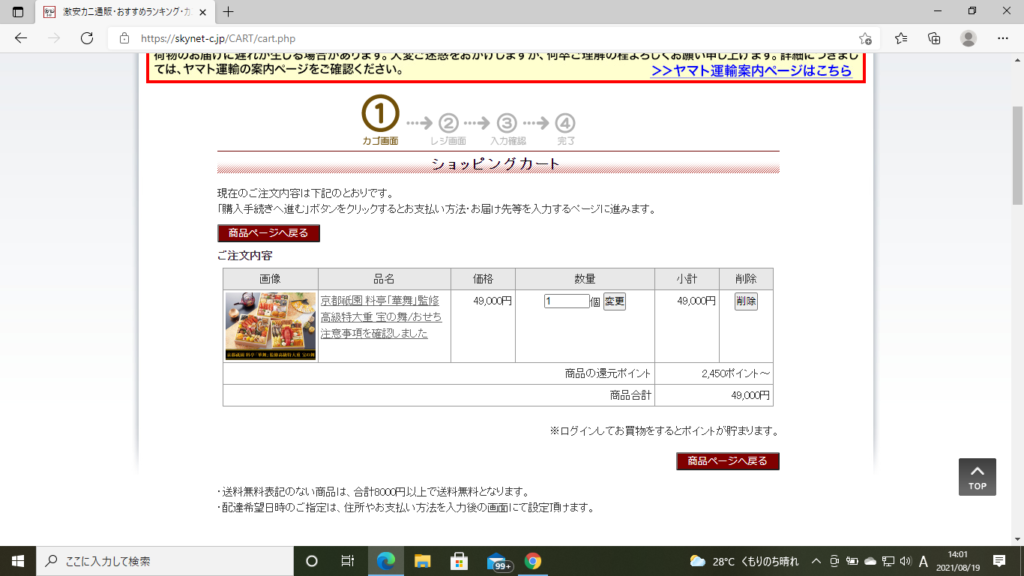
Task: Open the Collections icon
Action: 935,38
